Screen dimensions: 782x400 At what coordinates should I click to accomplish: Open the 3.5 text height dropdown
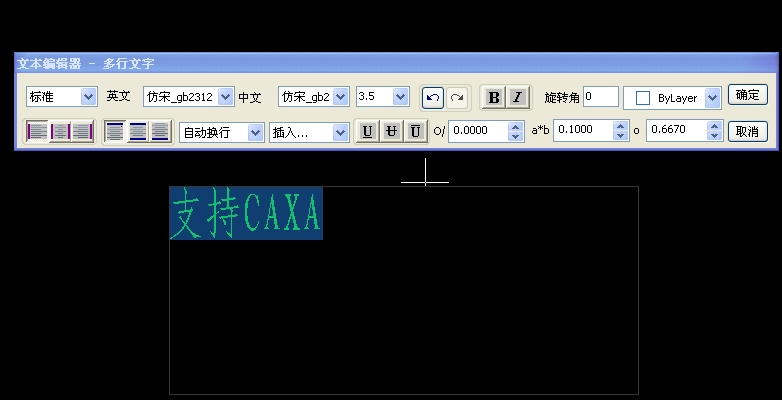401,97
